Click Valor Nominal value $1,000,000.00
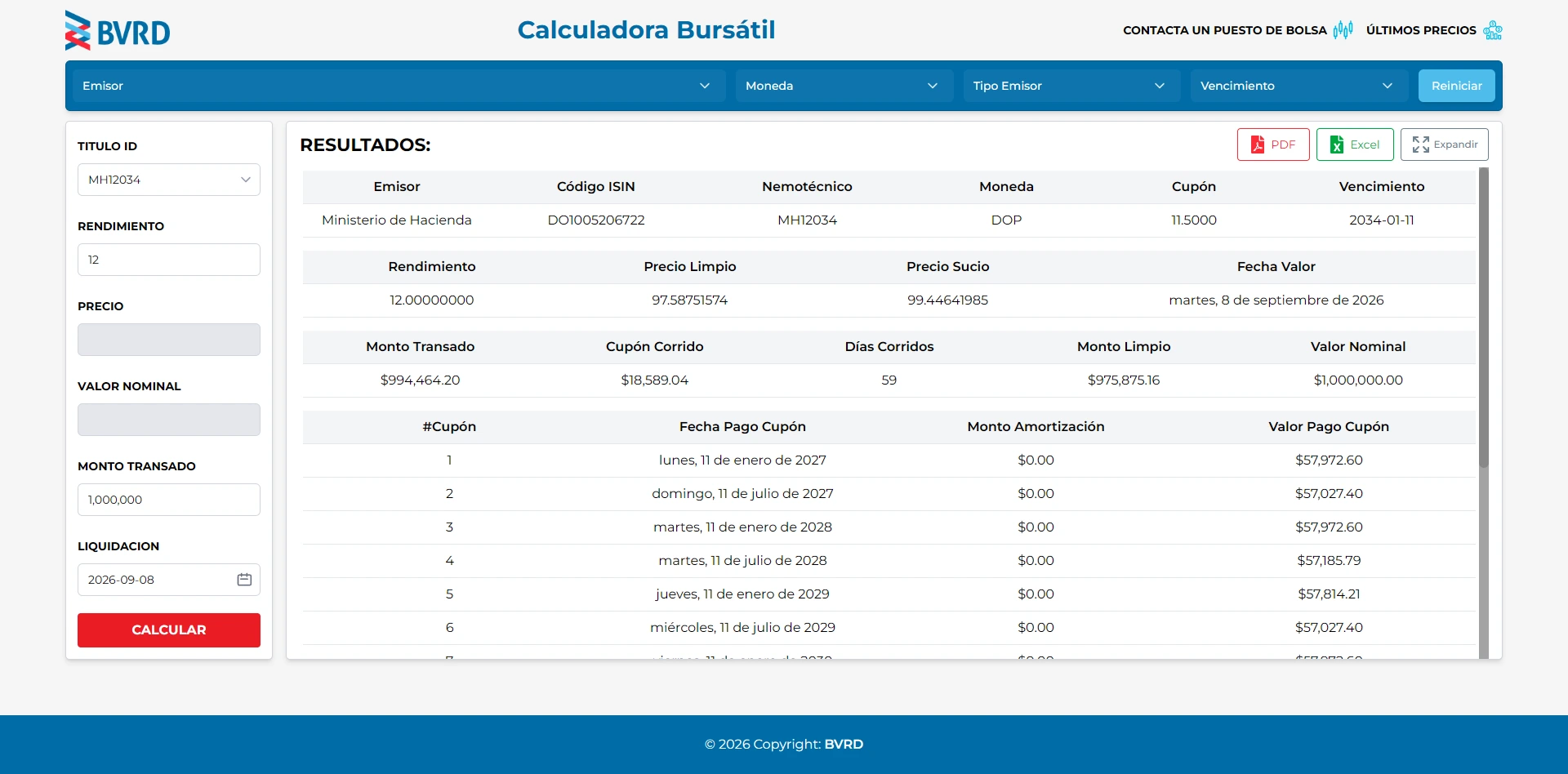The width and height of the screenshot is (1568, 774). (x=1358, y=380)
